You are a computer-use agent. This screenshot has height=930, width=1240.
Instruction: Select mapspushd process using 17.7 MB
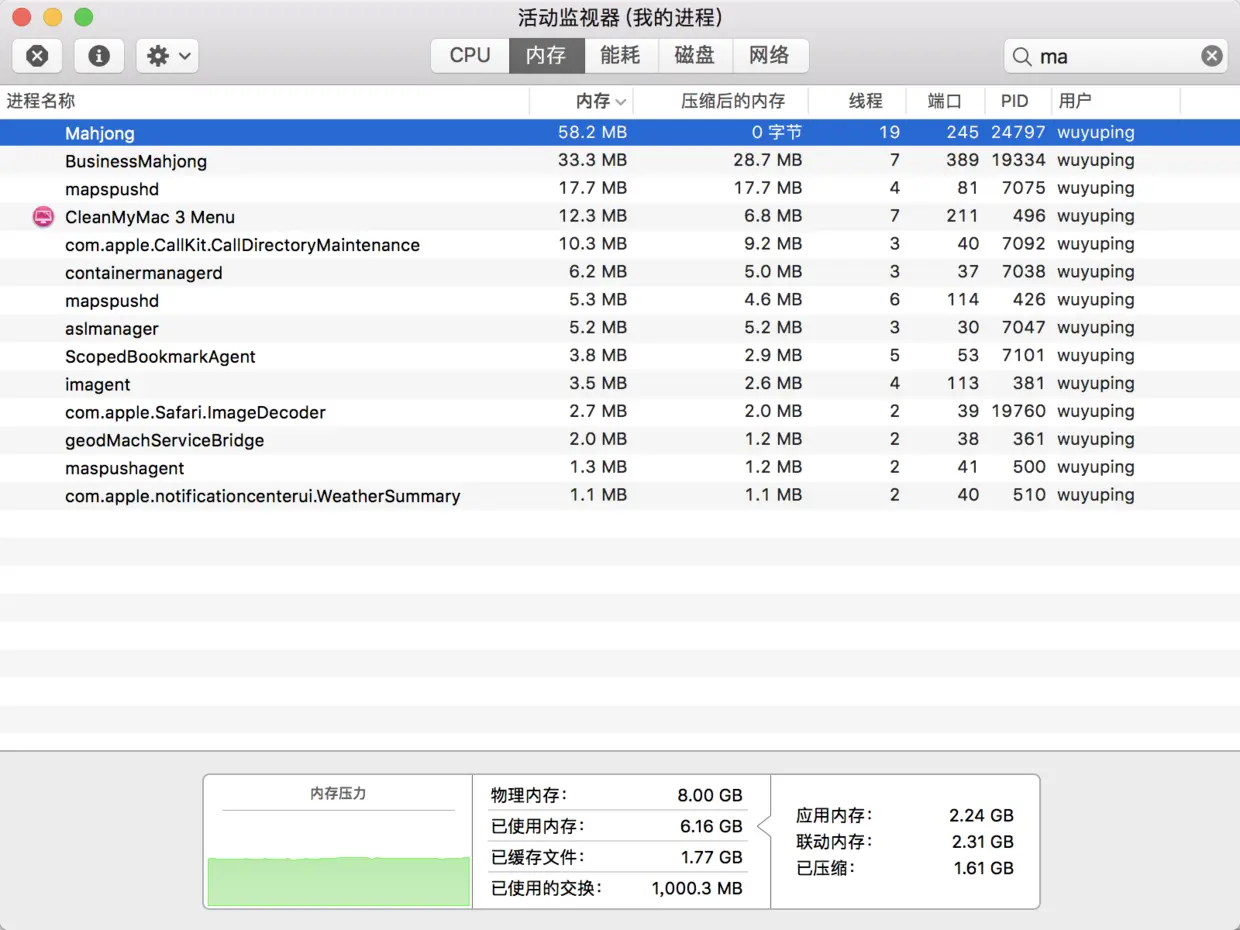620,188
